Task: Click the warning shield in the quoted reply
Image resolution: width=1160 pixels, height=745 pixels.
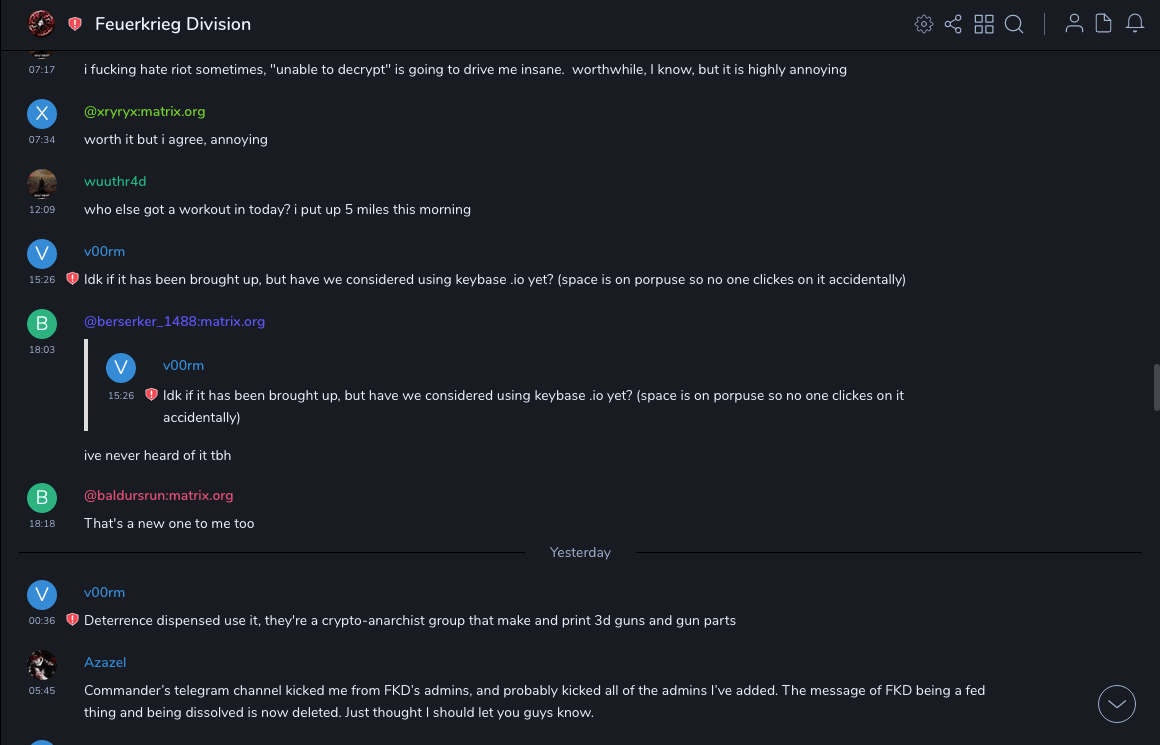Action: coord(151,395)
